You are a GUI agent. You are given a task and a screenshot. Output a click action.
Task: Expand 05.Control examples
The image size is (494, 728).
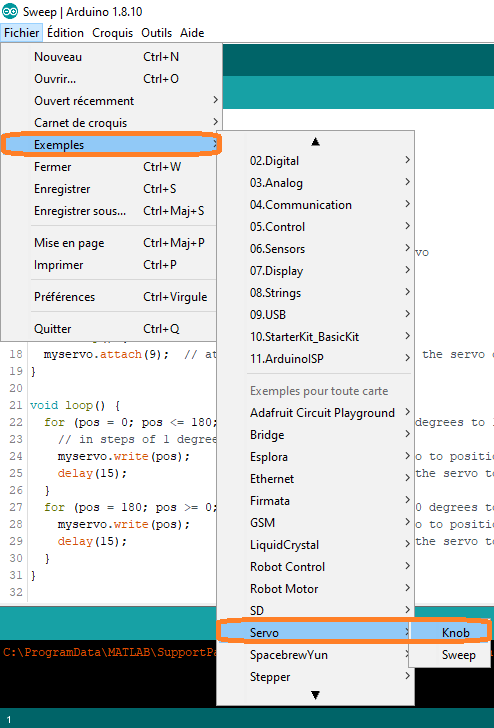(316, 227)
